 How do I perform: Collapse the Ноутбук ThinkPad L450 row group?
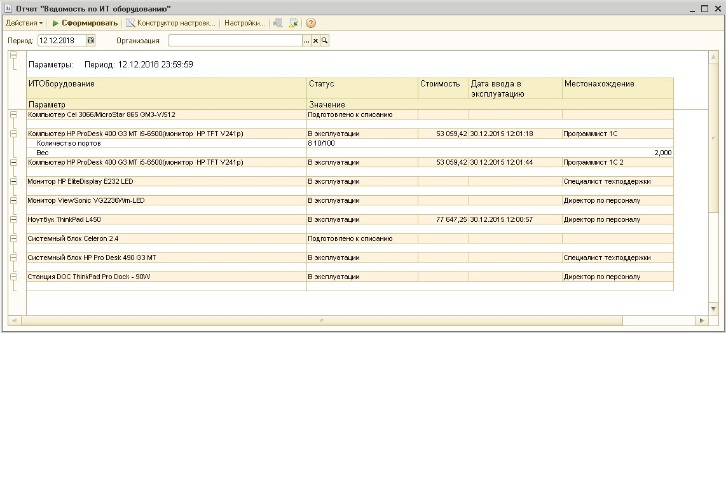[13, 219]
